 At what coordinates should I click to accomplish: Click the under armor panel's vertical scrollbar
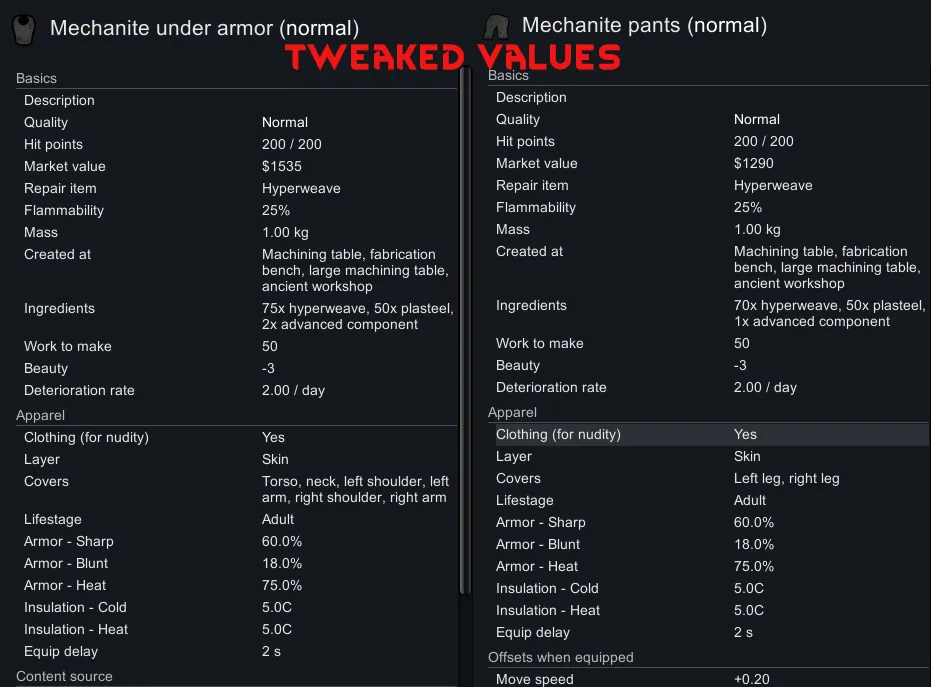pos(464,330)
